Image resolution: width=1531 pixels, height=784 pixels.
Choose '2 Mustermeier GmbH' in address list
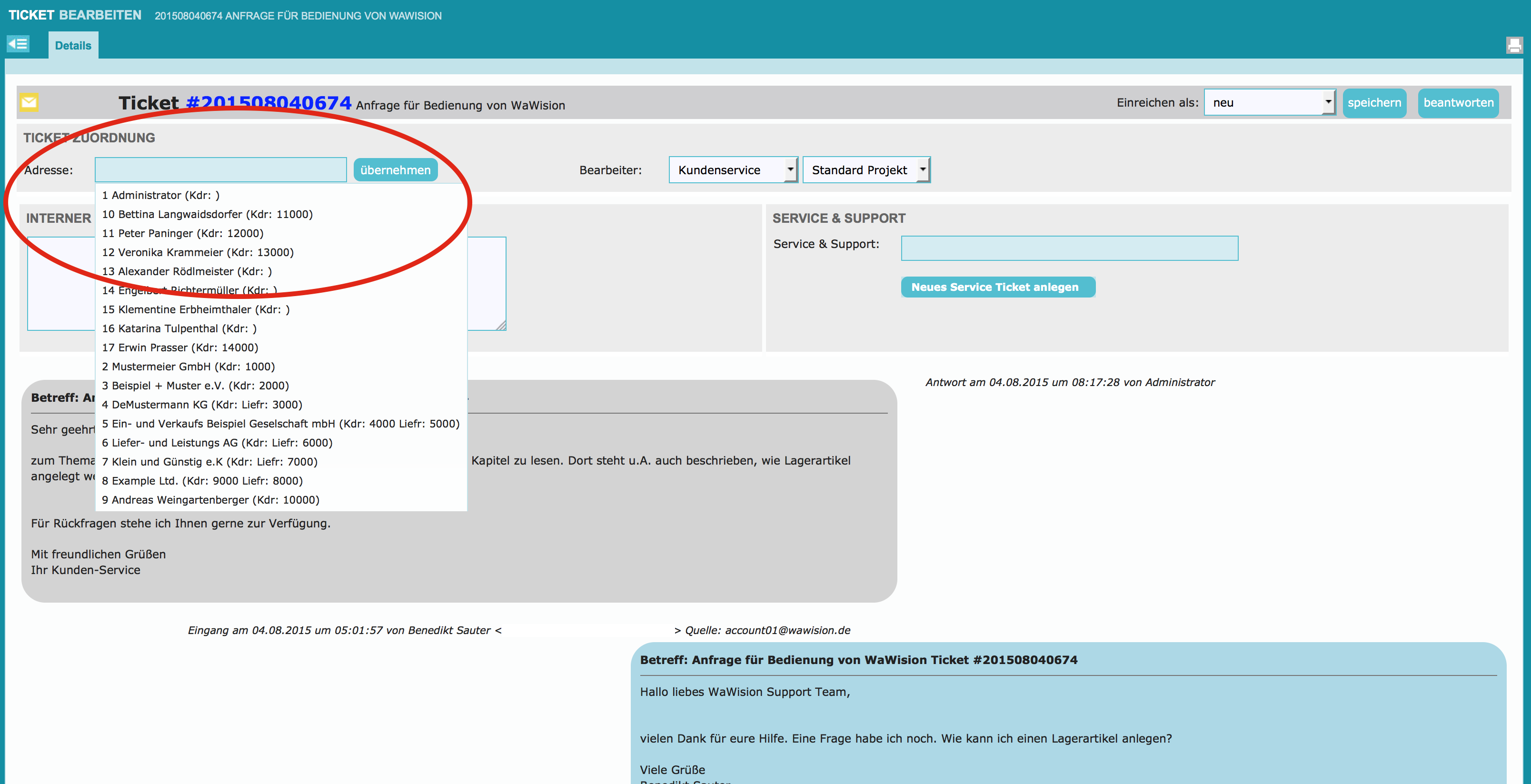tap(188, 366)
